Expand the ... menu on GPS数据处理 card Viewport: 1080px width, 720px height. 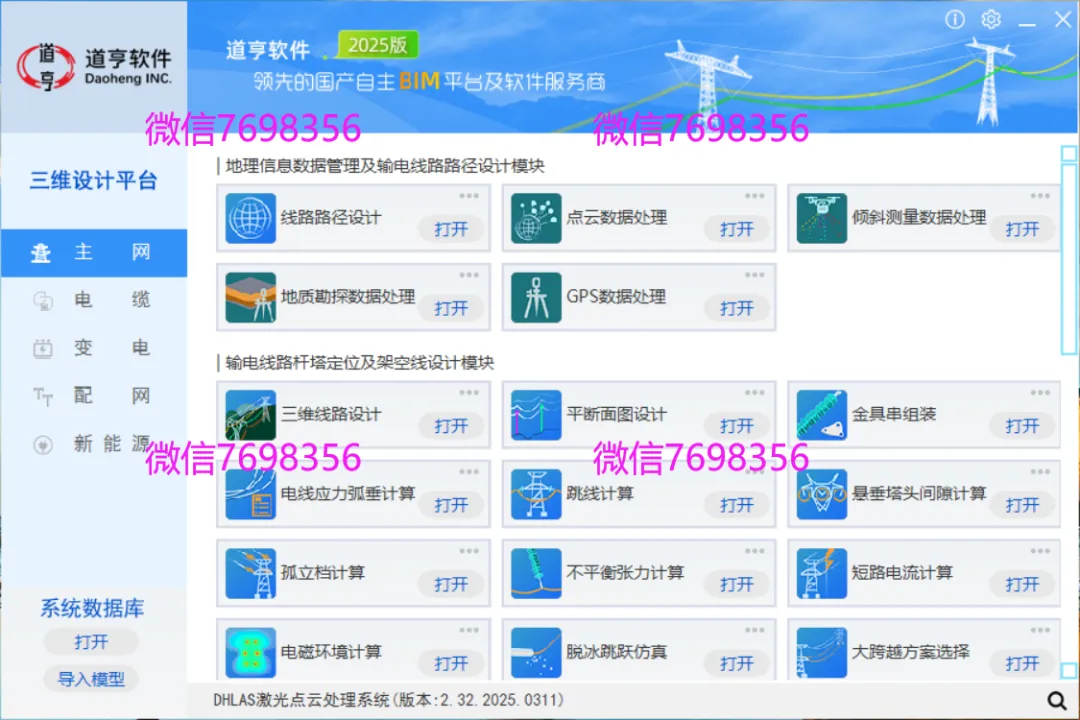point(754,276)
